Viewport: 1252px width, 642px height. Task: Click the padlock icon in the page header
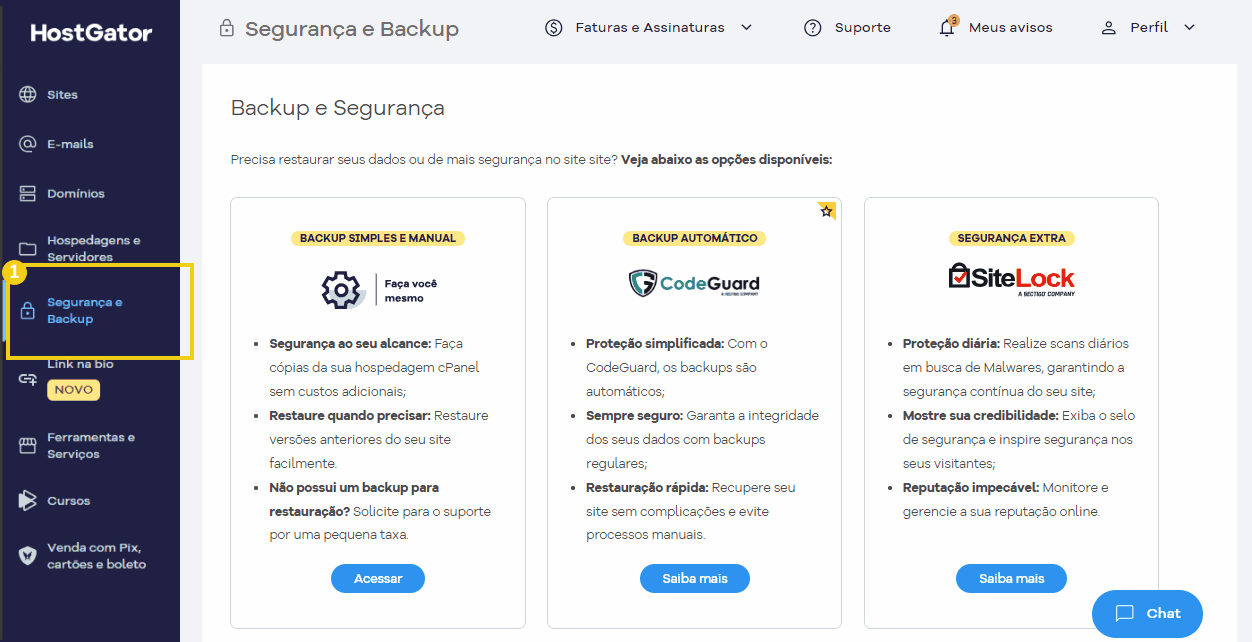pyautogui.click(x=227, y=28)
